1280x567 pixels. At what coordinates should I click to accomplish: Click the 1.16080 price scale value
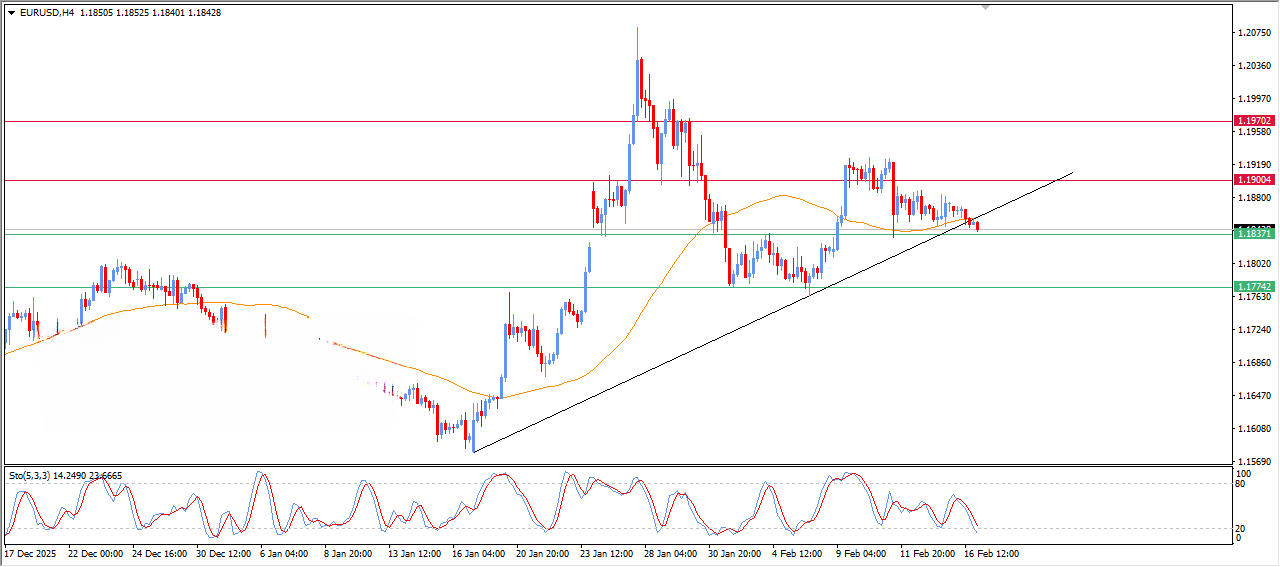tap(1254, 429)
